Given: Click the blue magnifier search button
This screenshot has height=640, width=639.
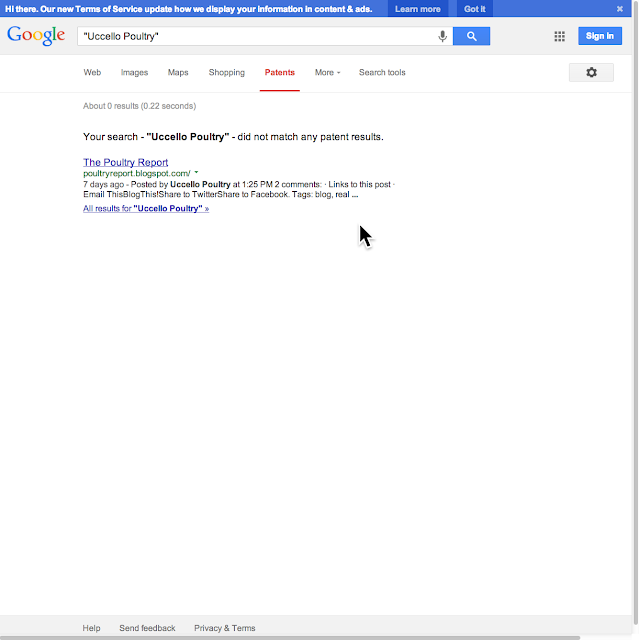Looking at the screenshot, I should click(x=471, y=36).
